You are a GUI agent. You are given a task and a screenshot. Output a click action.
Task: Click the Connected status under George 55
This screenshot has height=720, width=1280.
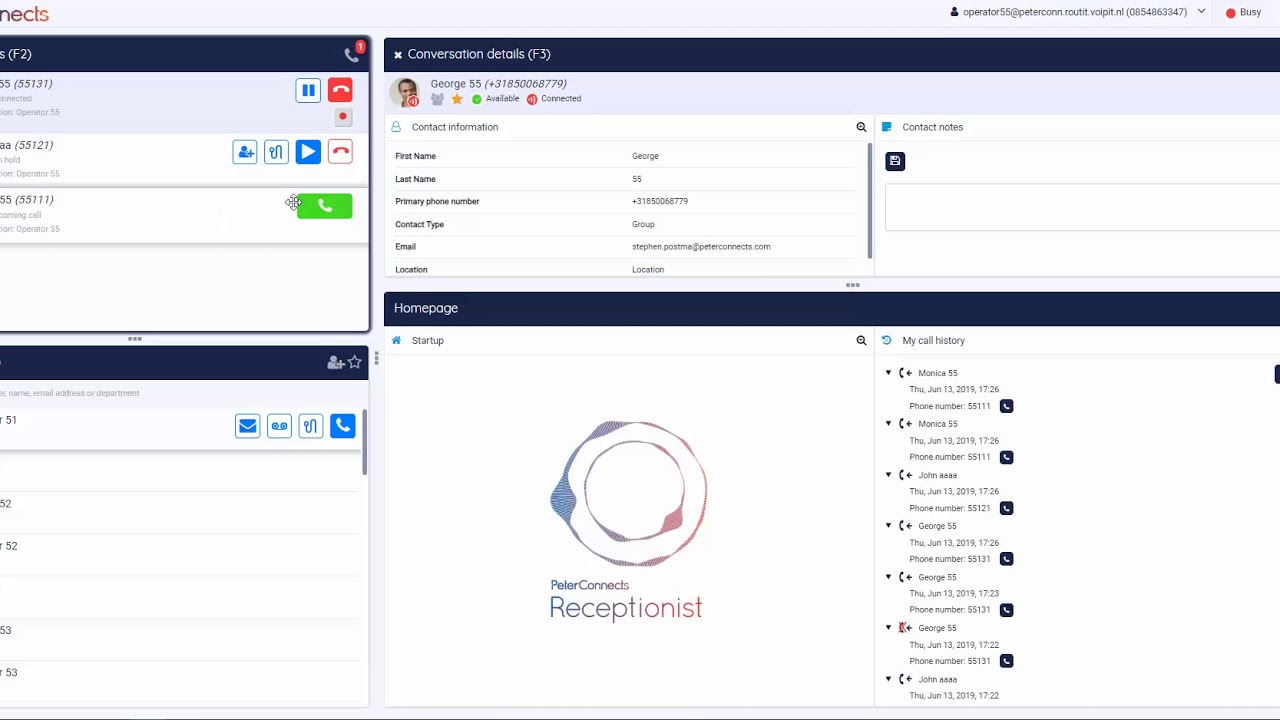(554, 99)
